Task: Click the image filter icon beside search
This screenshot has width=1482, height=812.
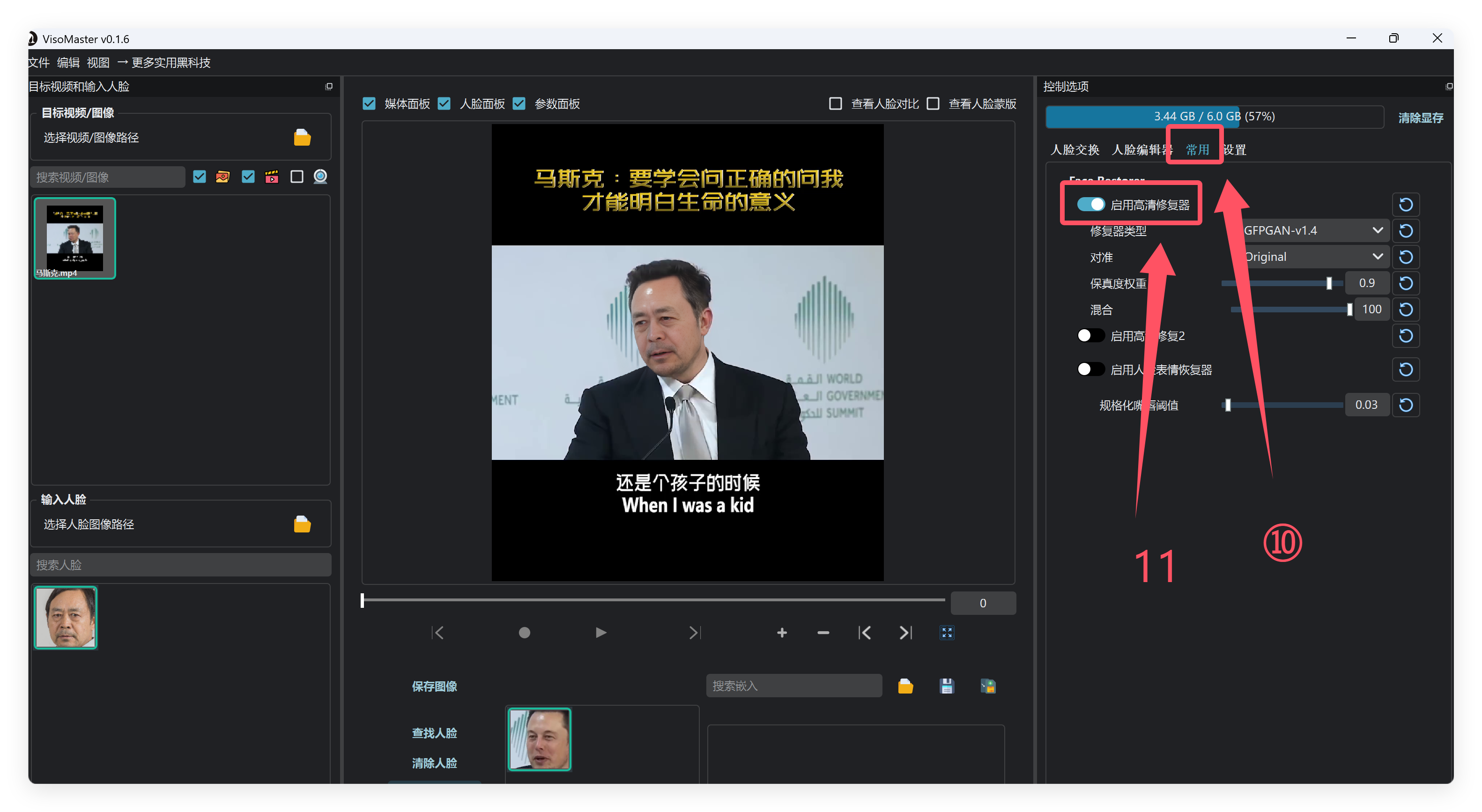Action: (222, 177)
